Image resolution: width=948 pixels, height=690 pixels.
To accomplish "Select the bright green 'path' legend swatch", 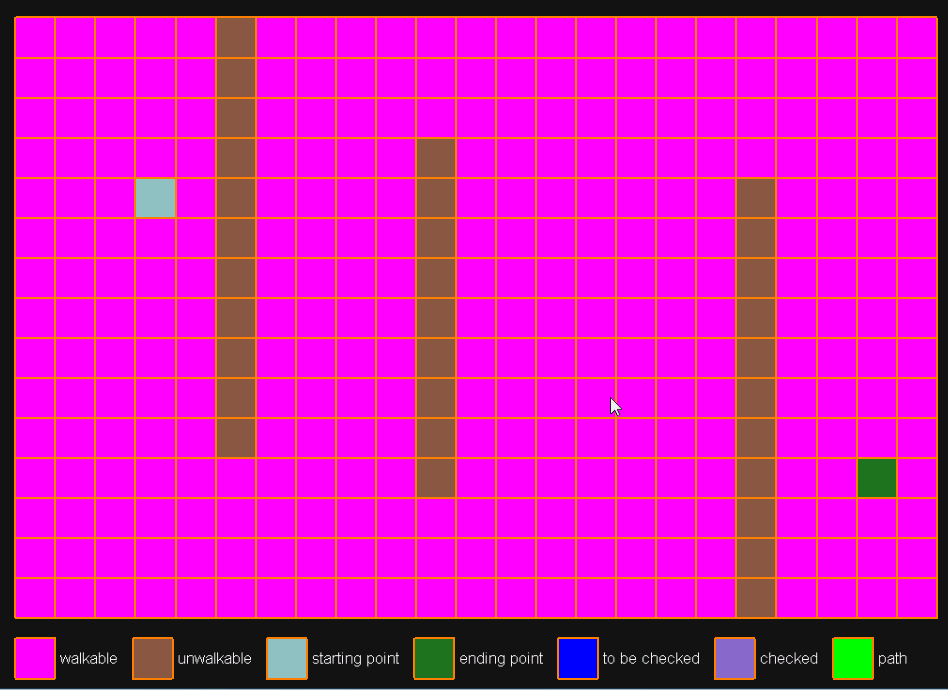I will pos(852,658).
